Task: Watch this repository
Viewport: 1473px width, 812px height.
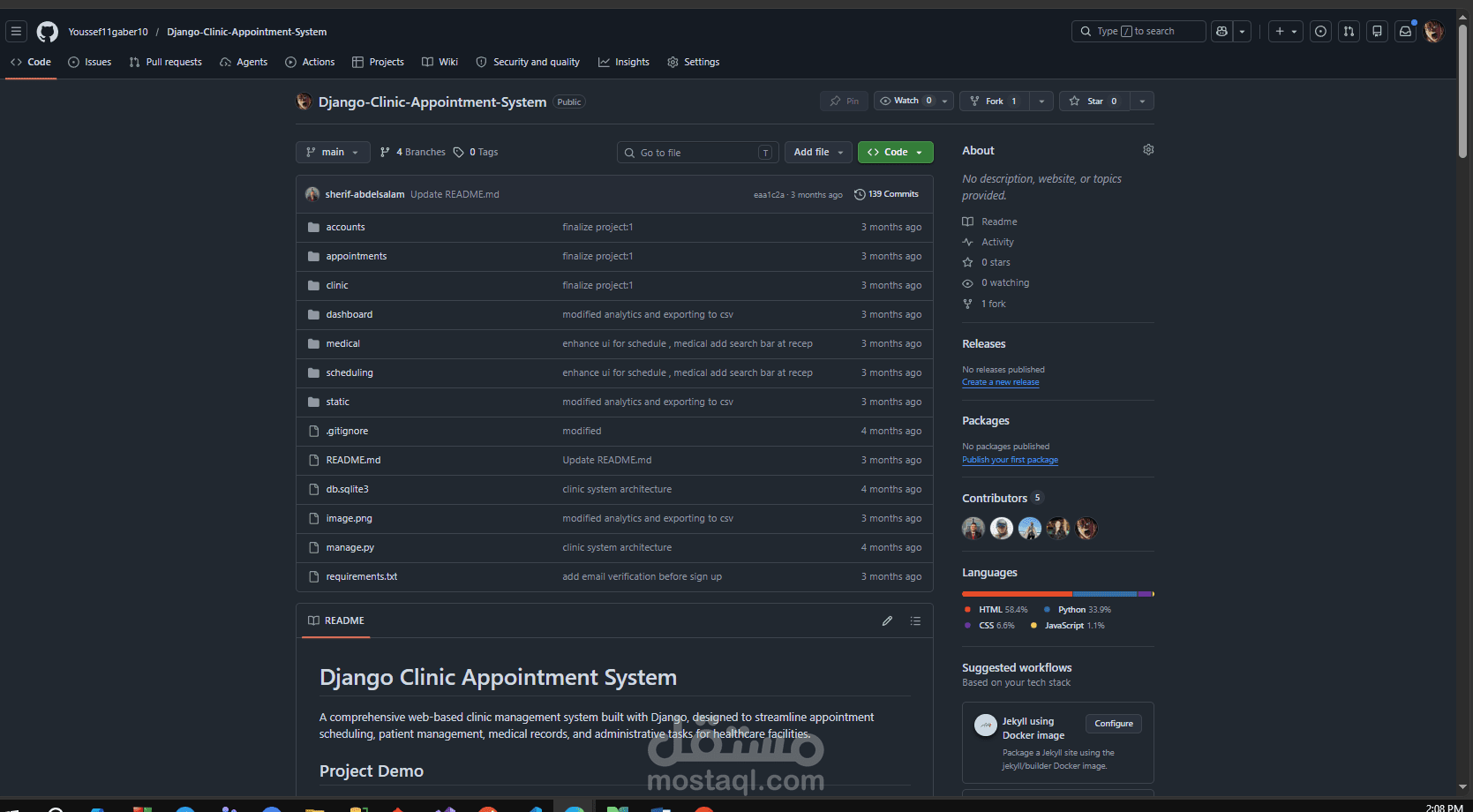Action: coord(906,101)
